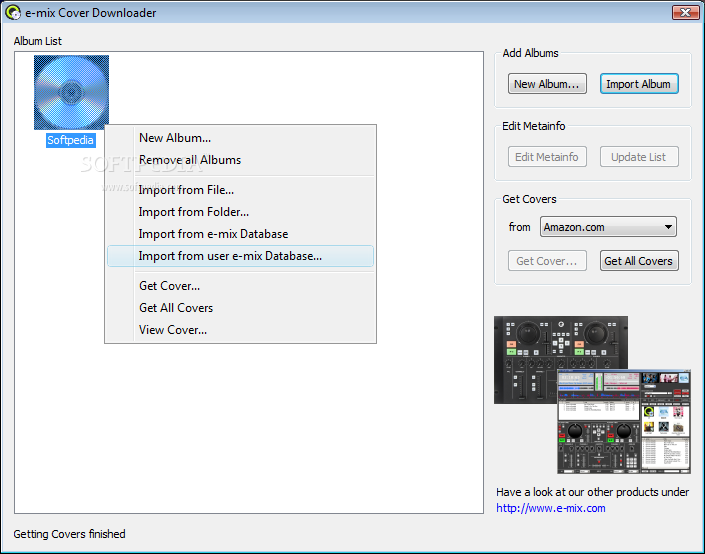
Task: Click the Get Cover... button in Get Covers
Action: (547, 261)
